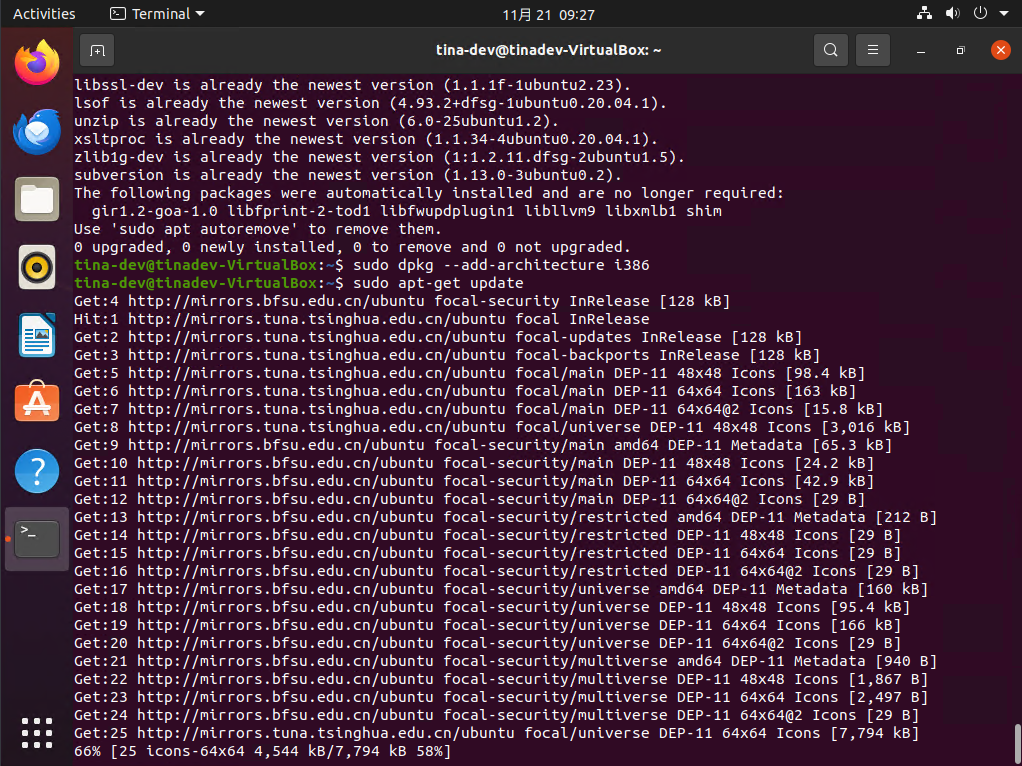Viewport: 1022px width, 766px height.
Task: Open LibreOffice Writer from dock
Action: tap(37, 335)
